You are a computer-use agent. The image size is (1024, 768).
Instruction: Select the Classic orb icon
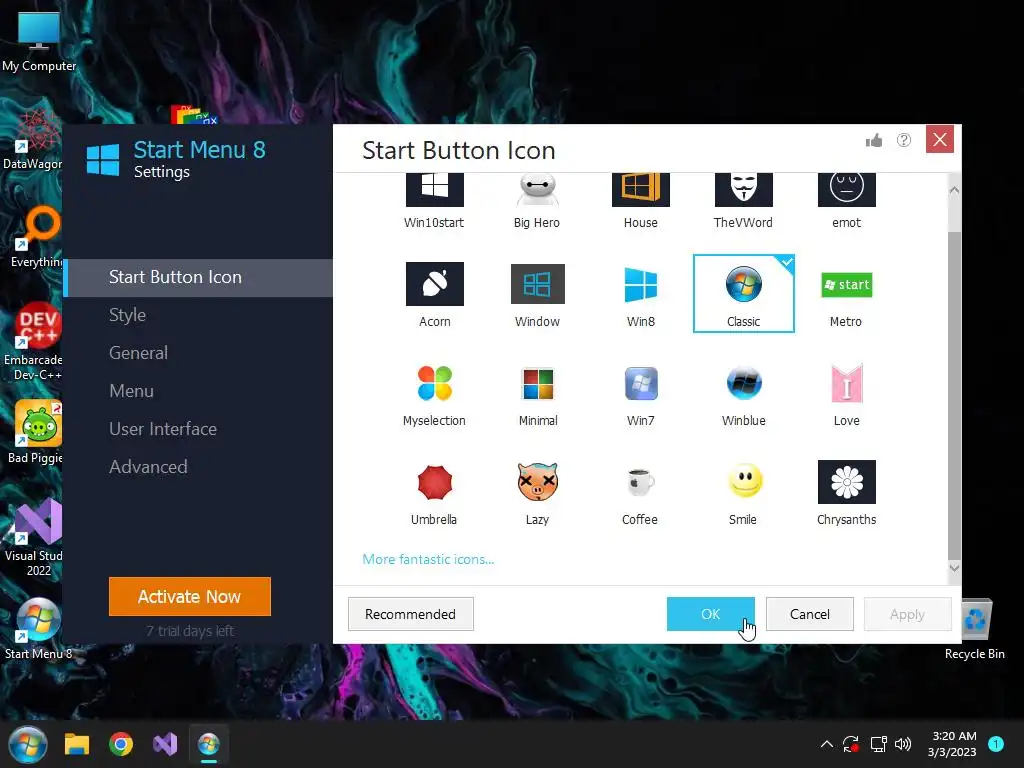click(743, 294)
